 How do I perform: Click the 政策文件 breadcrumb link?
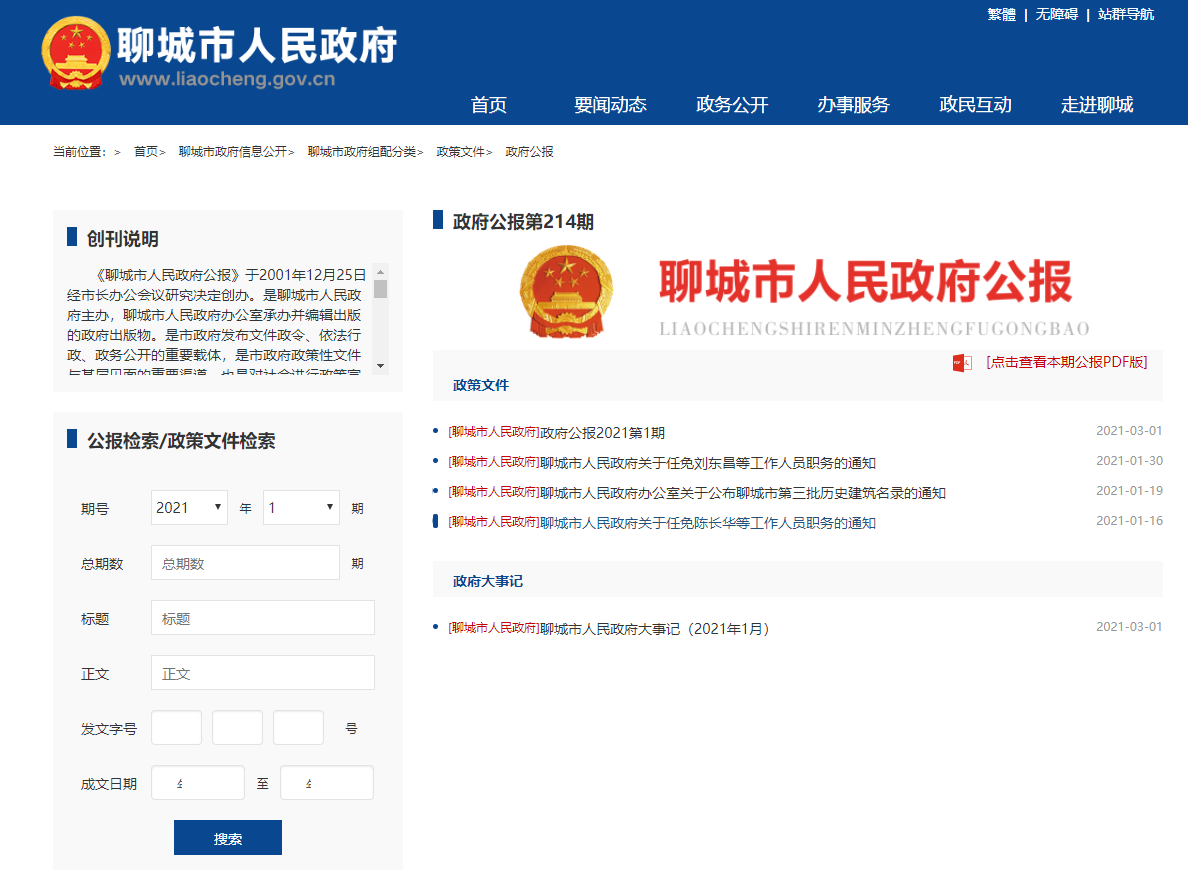click(459, 151)
